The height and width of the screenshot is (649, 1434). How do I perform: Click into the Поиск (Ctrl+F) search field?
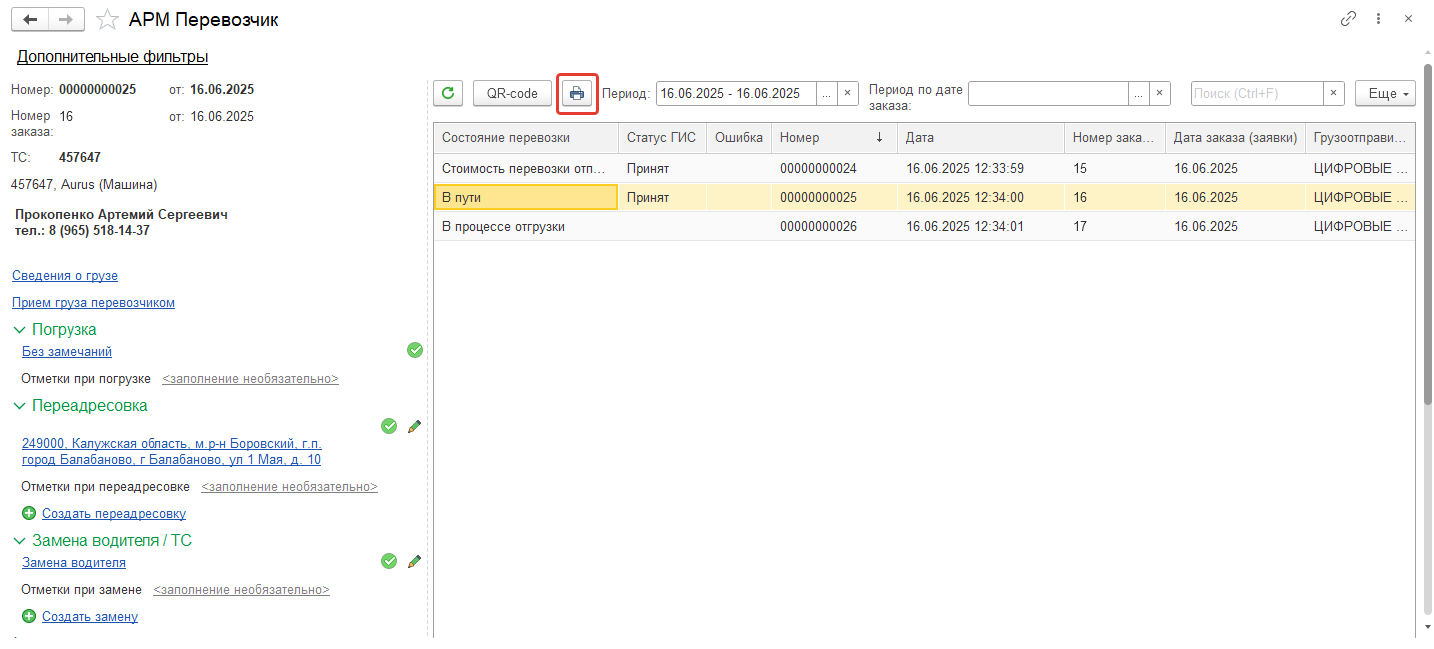[1257, 93]
